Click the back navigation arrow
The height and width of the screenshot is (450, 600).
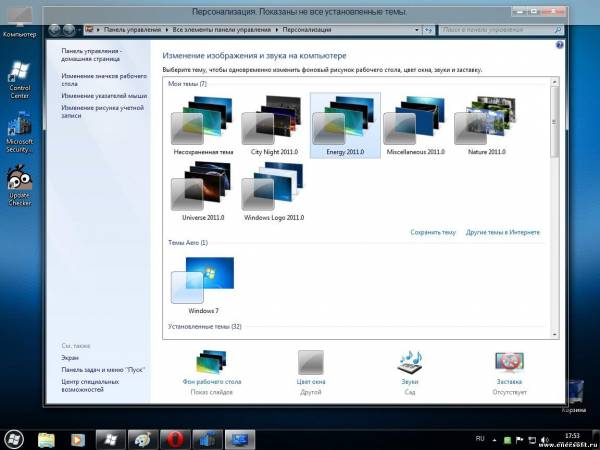[x=55, y=30]
